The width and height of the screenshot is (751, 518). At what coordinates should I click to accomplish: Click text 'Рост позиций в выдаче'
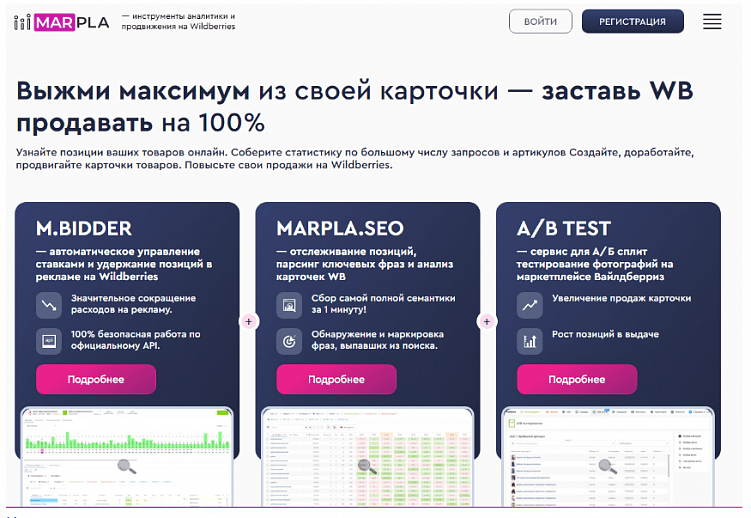point(605,334)
